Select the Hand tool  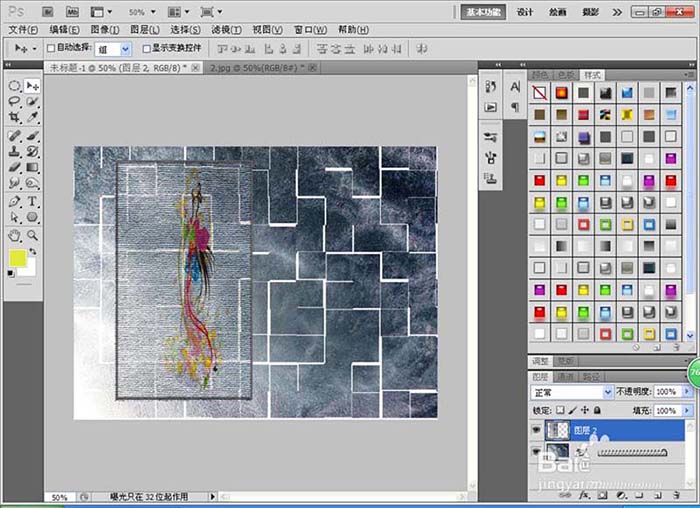pos(14,235)
